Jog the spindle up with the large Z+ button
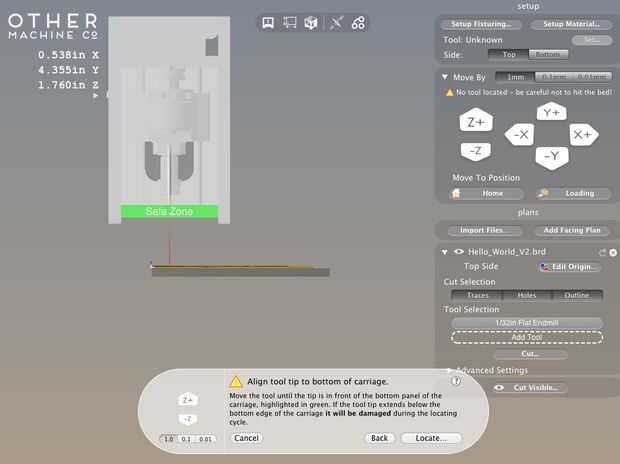 point(476,121)
